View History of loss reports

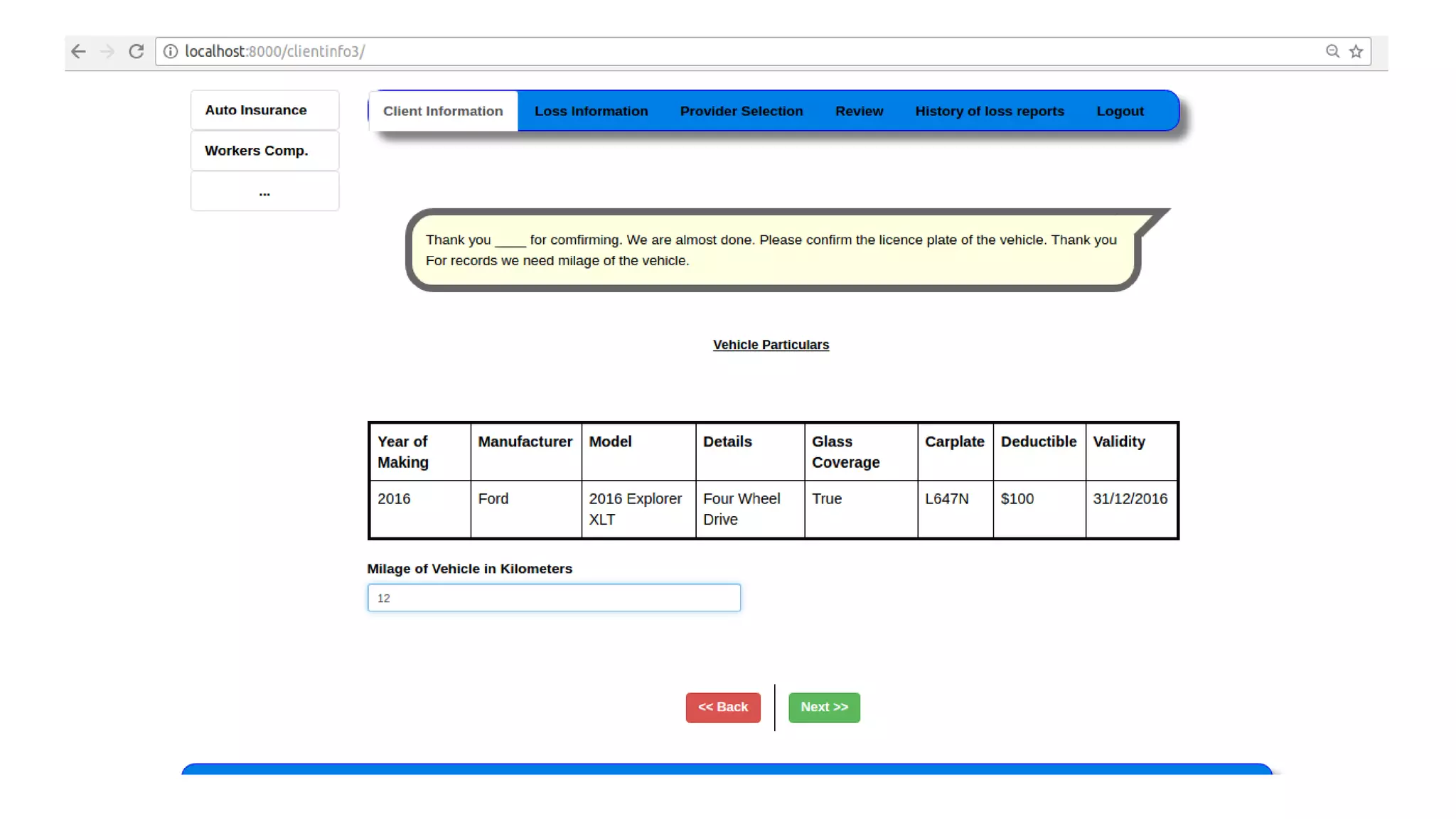(990, 111)
